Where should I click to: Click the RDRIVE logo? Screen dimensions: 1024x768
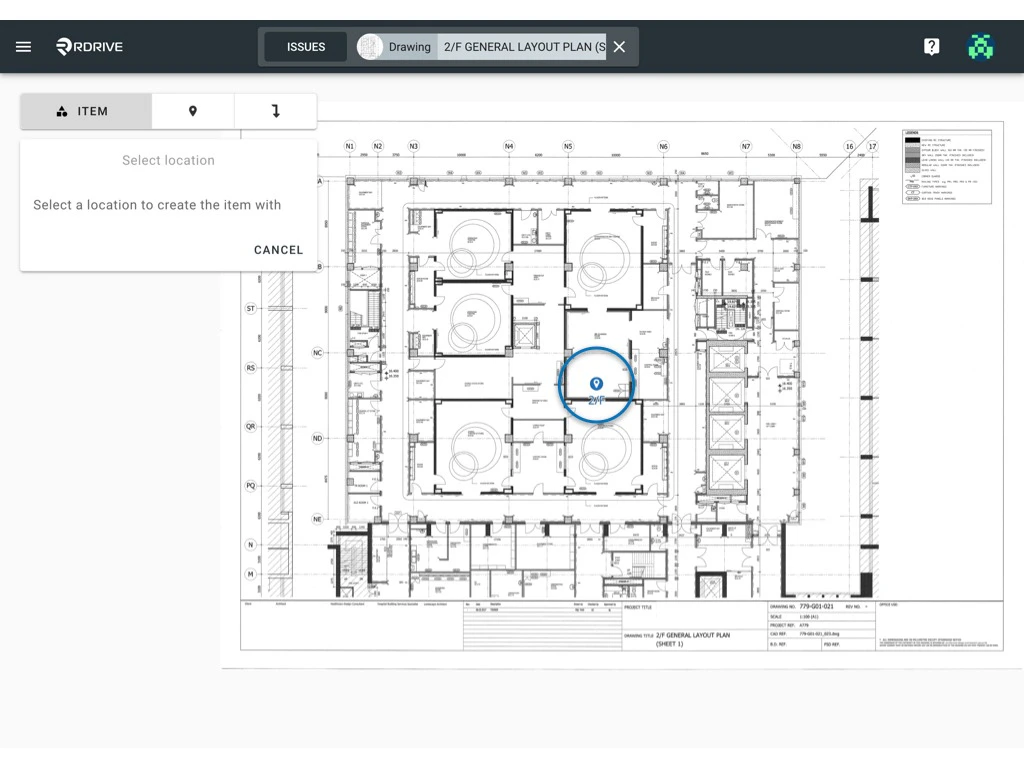(89, 46)
